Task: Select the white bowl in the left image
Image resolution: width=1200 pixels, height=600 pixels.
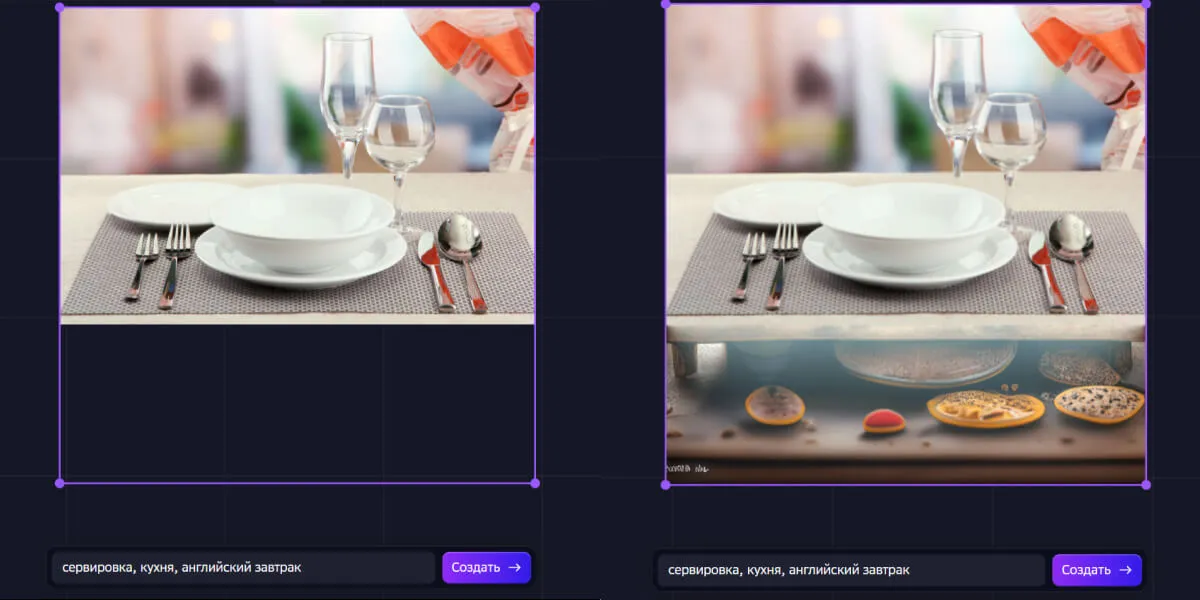Action: click(x=302, y=227)
